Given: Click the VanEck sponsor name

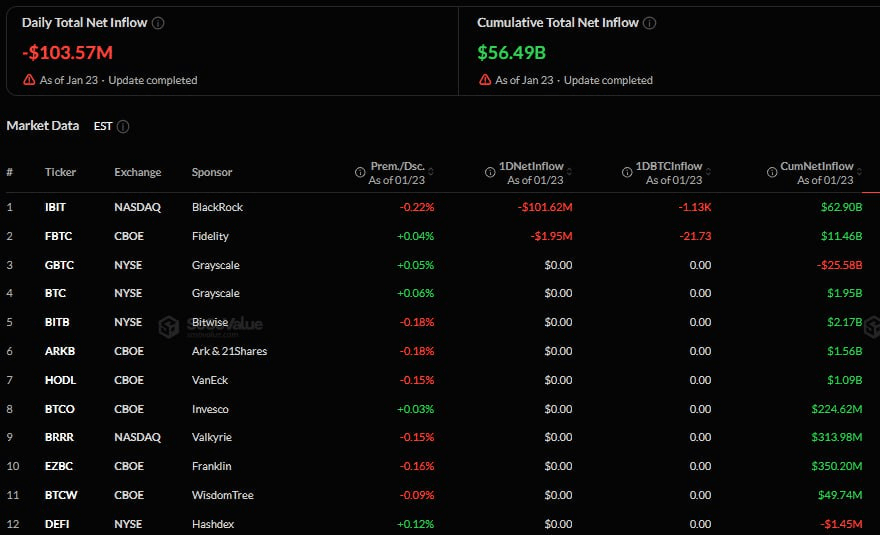Looking at the screenshot, I should pos(210,380).
